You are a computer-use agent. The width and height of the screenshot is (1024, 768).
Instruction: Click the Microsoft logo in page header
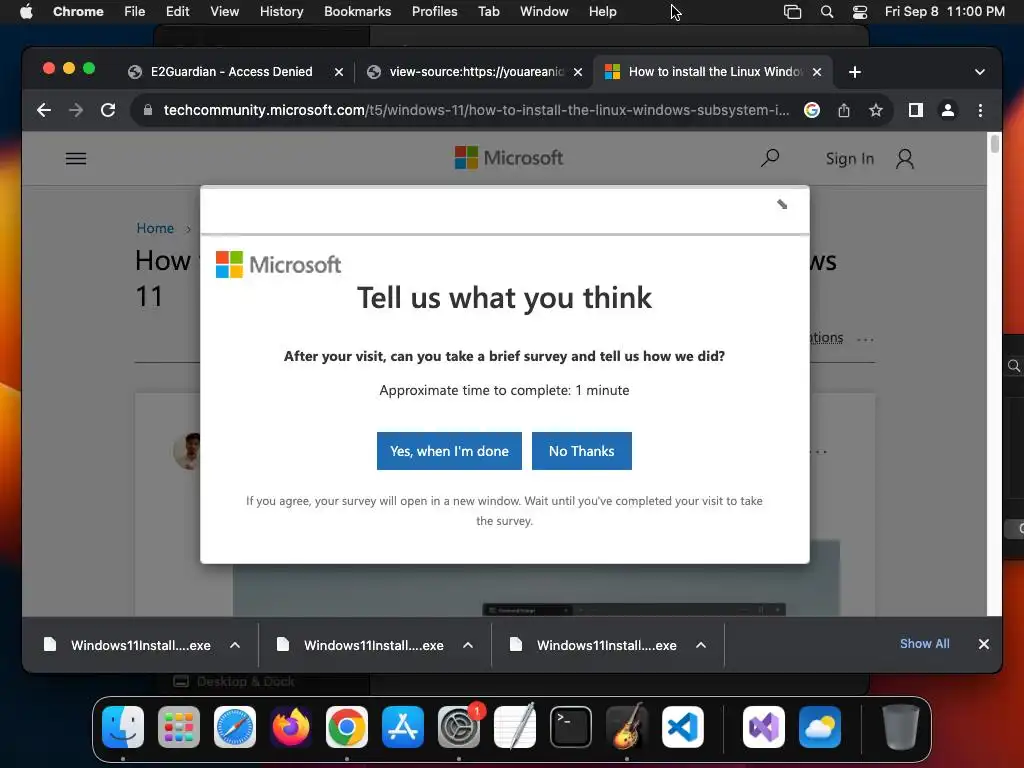pos(509,157)
